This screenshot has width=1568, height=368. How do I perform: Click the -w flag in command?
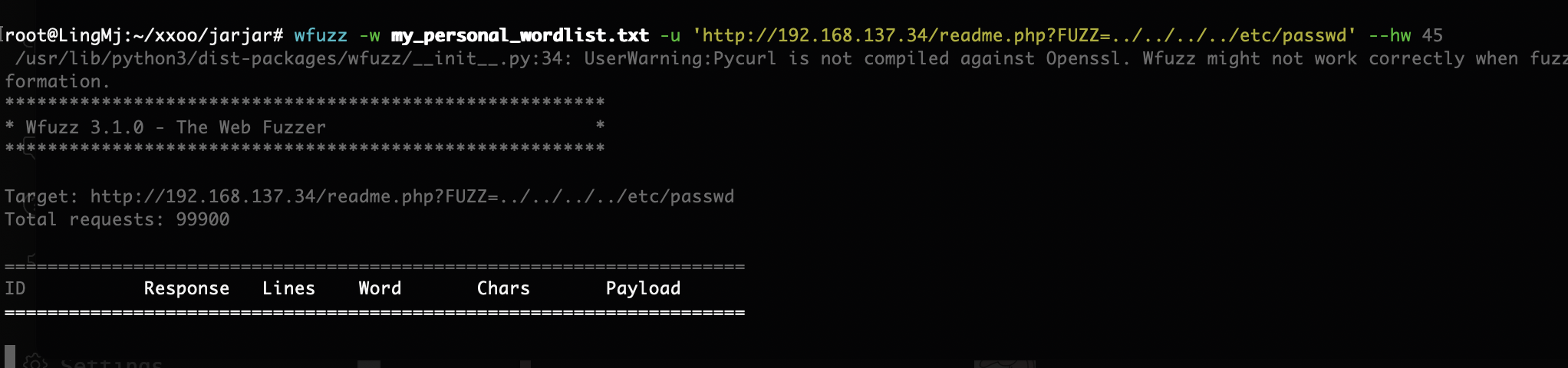click(370, 35)
